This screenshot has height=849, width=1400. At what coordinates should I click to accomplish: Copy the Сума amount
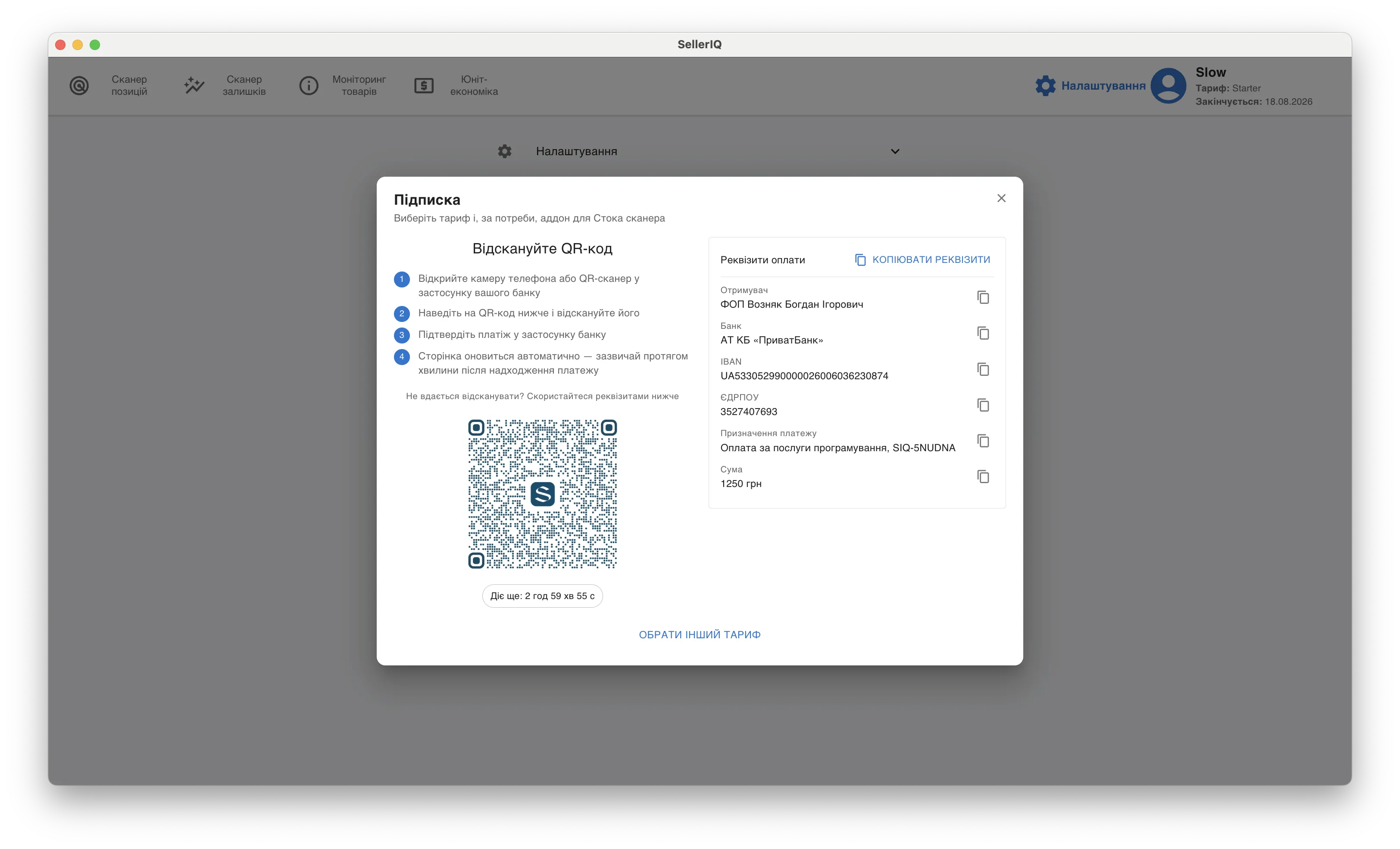pos(983,477)
